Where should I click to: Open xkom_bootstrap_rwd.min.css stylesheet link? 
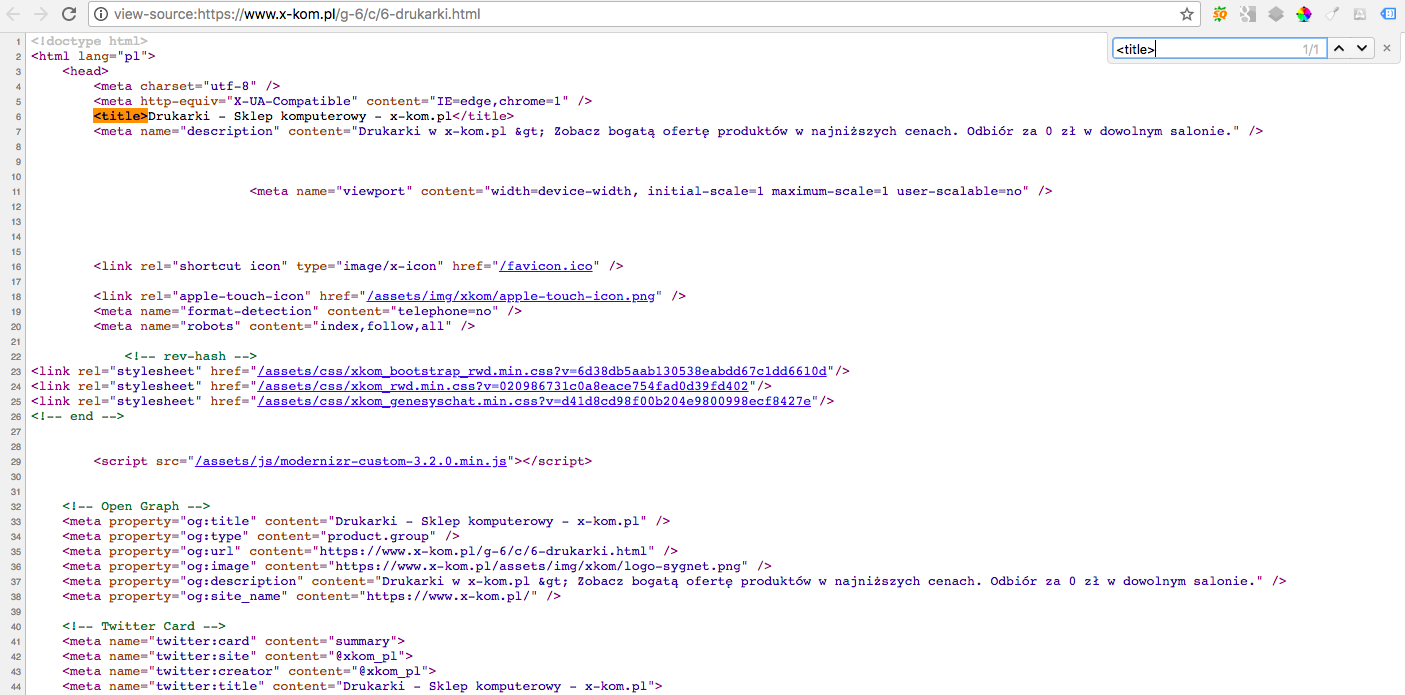(543, 371)
